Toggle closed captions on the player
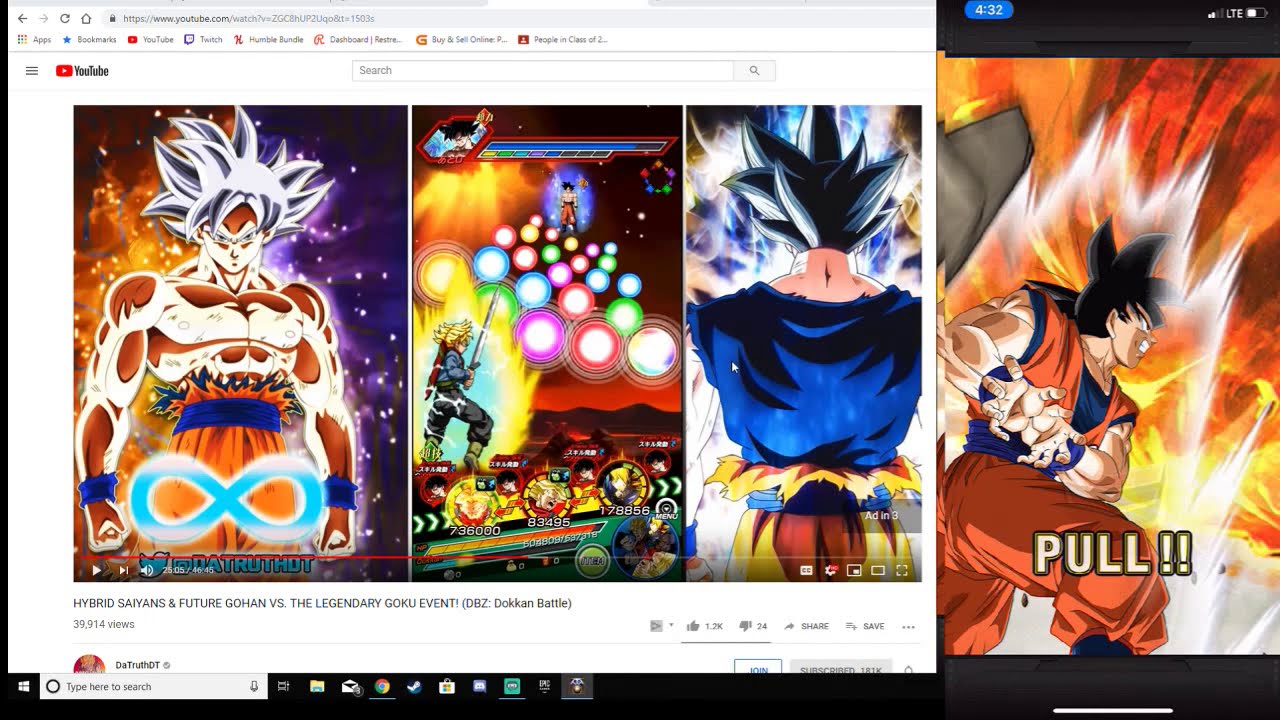Screen dimensions: 1280x720 pyautogui.click(x=806, y=570)
